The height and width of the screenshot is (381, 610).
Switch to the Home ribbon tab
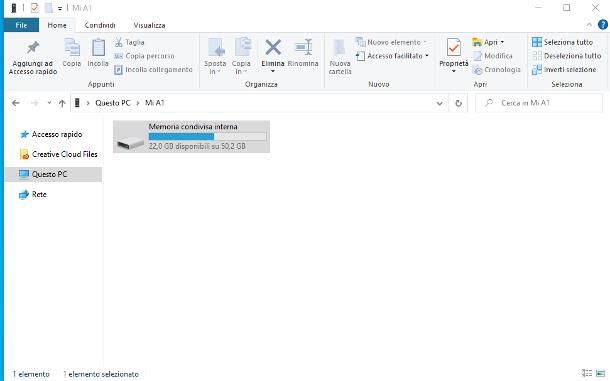[57, 25]
